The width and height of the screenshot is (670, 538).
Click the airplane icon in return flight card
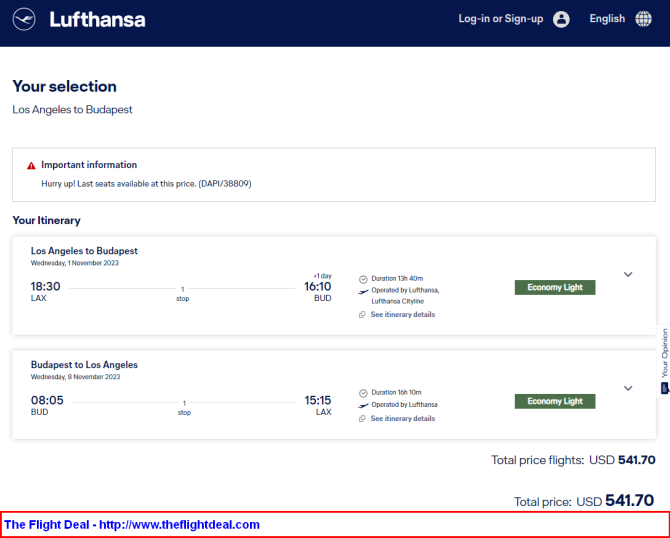pos(363,406)
